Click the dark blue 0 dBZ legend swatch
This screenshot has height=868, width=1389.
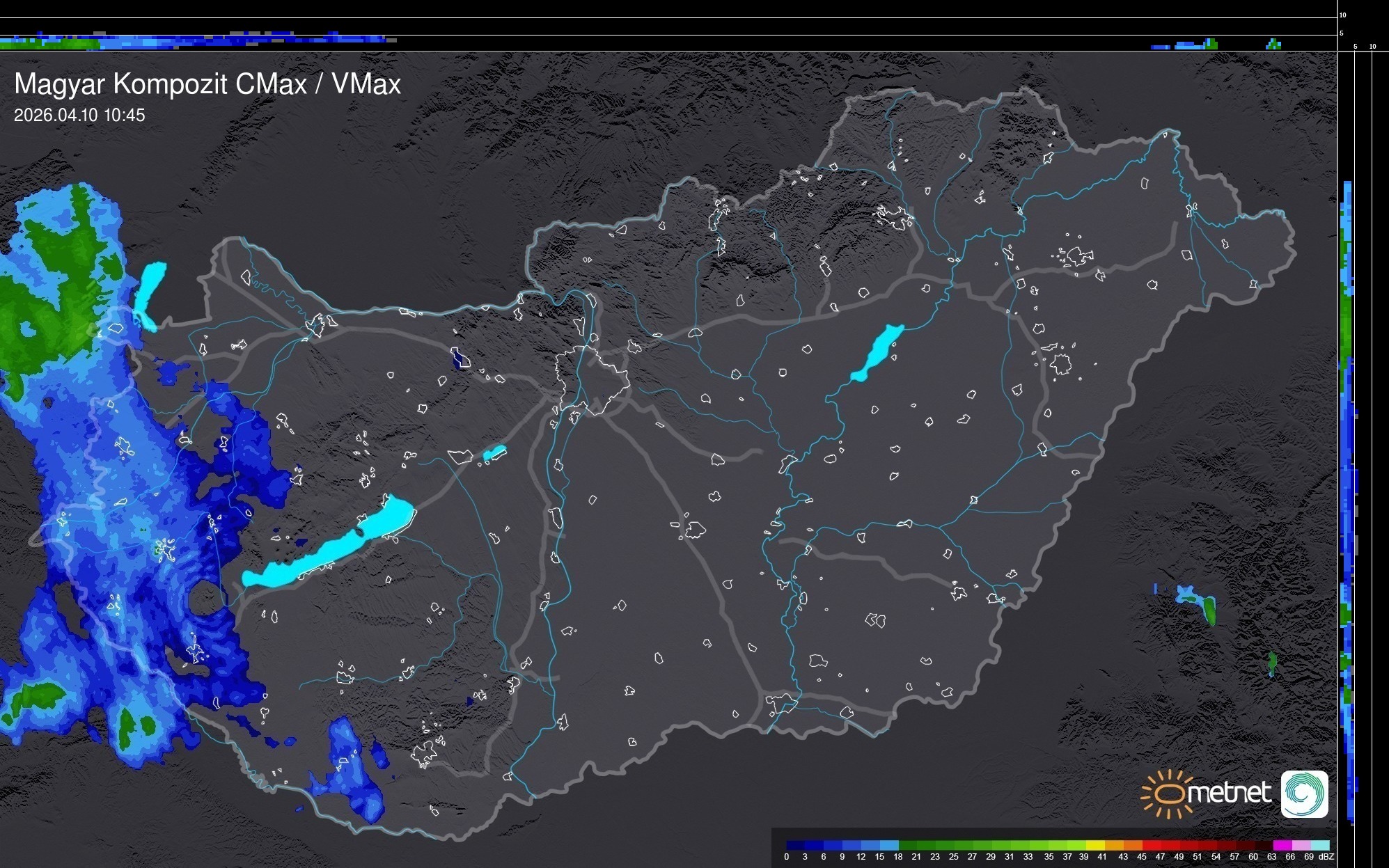coord(795,845)
